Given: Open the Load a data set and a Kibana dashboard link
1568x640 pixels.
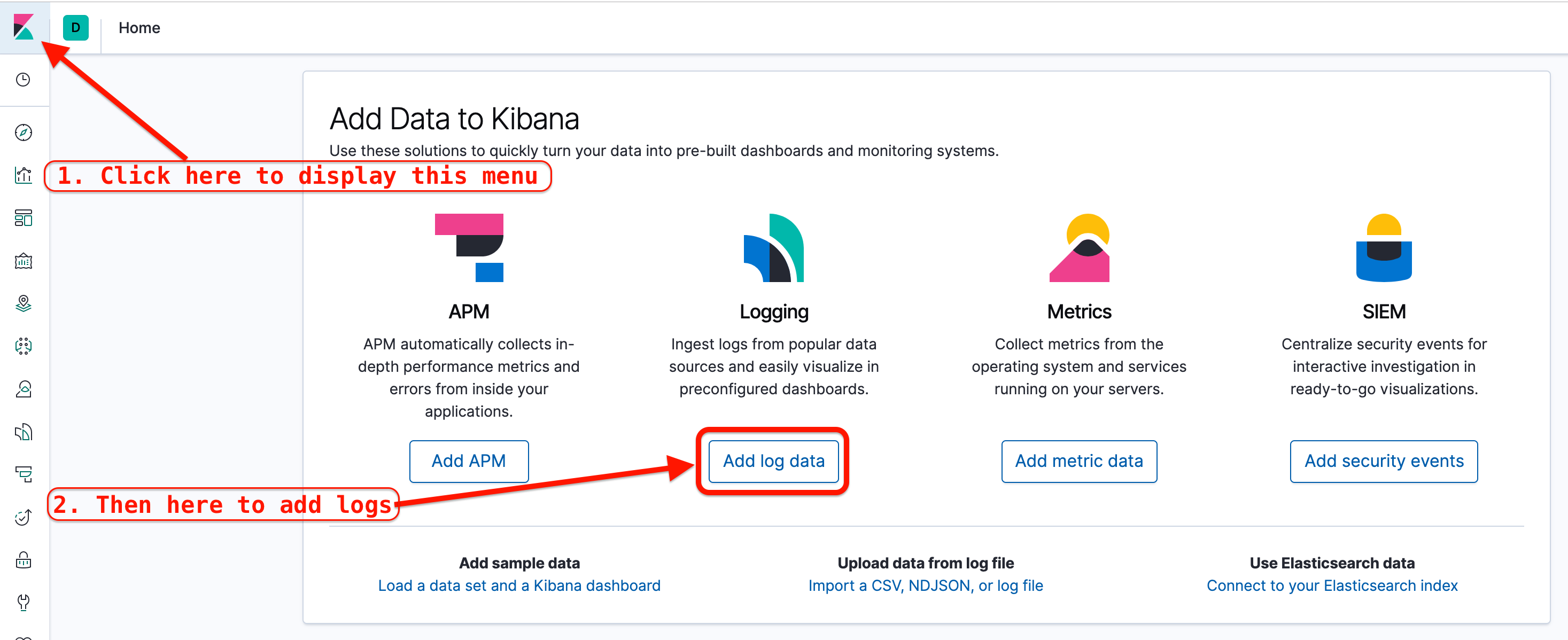Looking at the screenshot, I should (x=519, y=586).
